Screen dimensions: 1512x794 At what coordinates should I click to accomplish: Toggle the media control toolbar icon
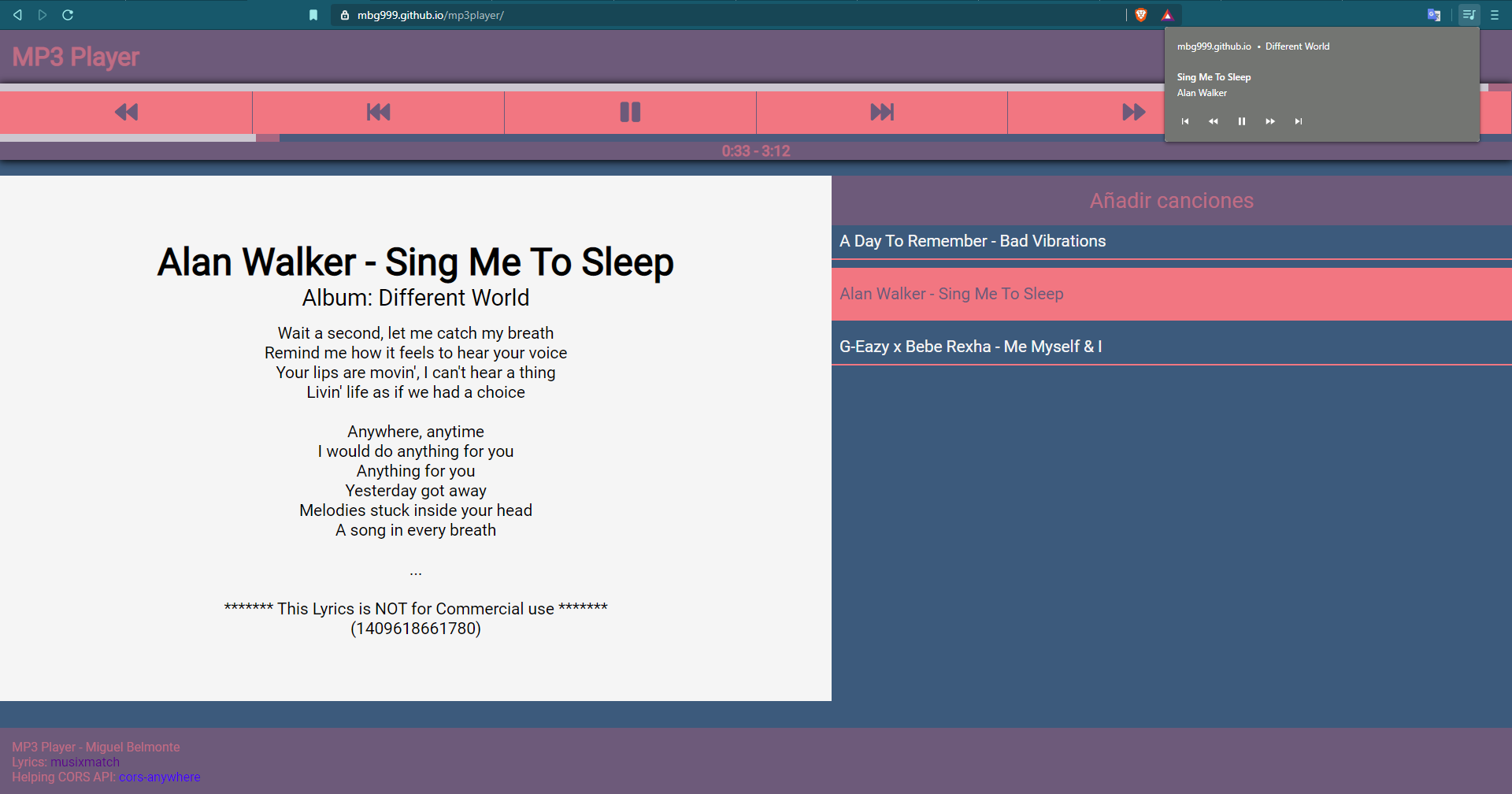click(x=1469, y=15)
